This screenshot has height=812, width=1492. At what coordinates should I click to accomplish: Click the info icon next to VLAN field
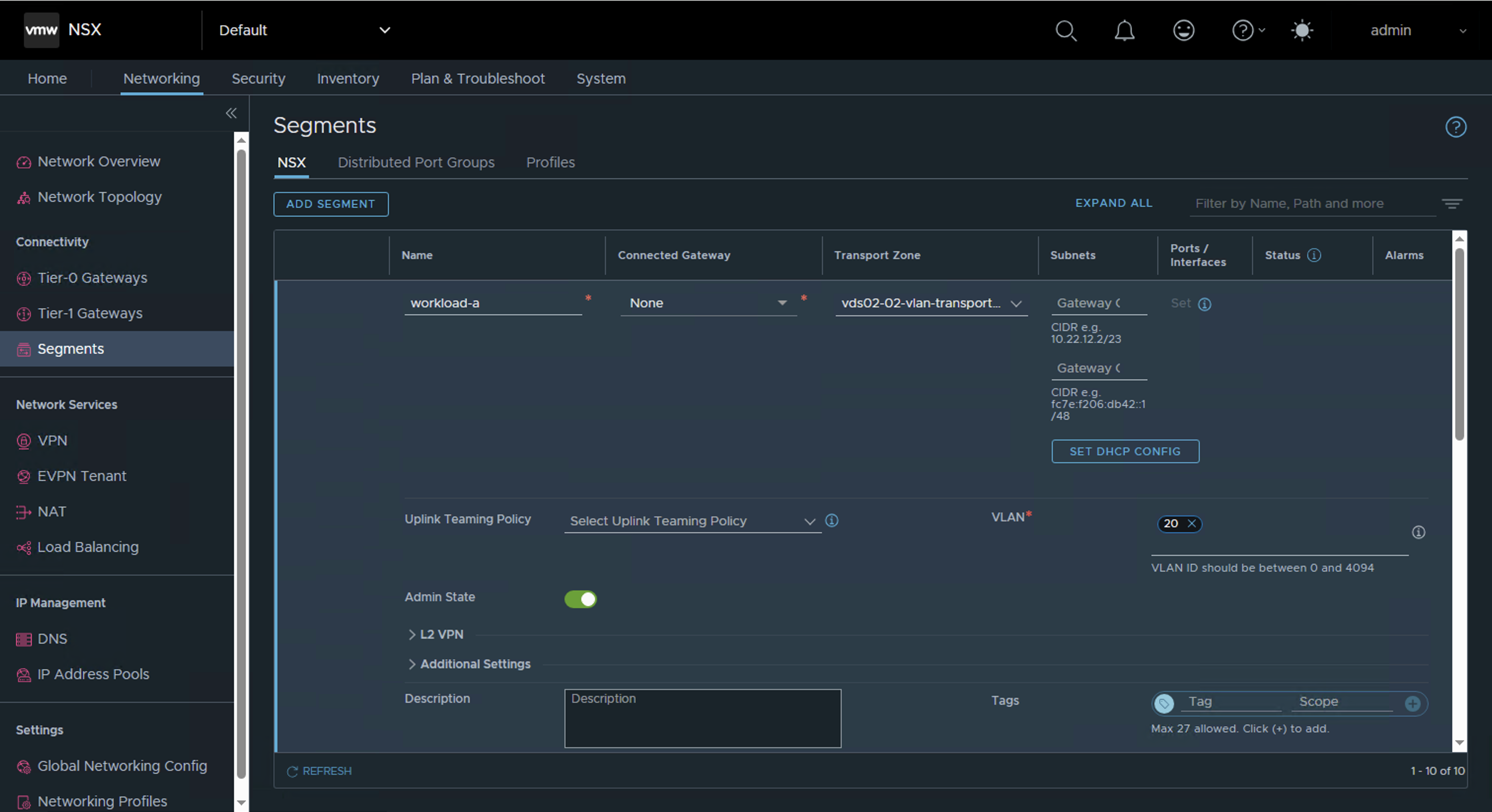coord(1418,532)
